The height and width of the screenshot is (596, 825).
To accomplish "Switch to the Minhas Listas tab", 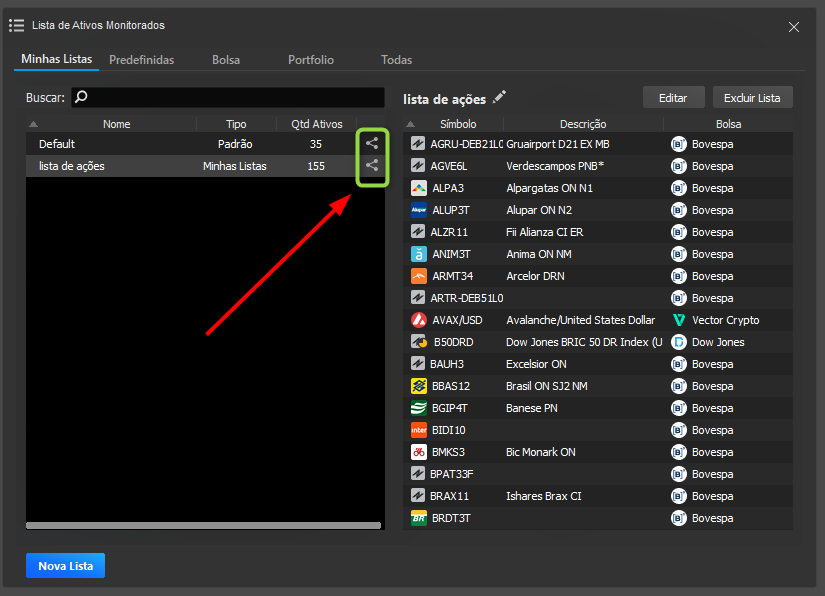I will [x=56, y=59].
